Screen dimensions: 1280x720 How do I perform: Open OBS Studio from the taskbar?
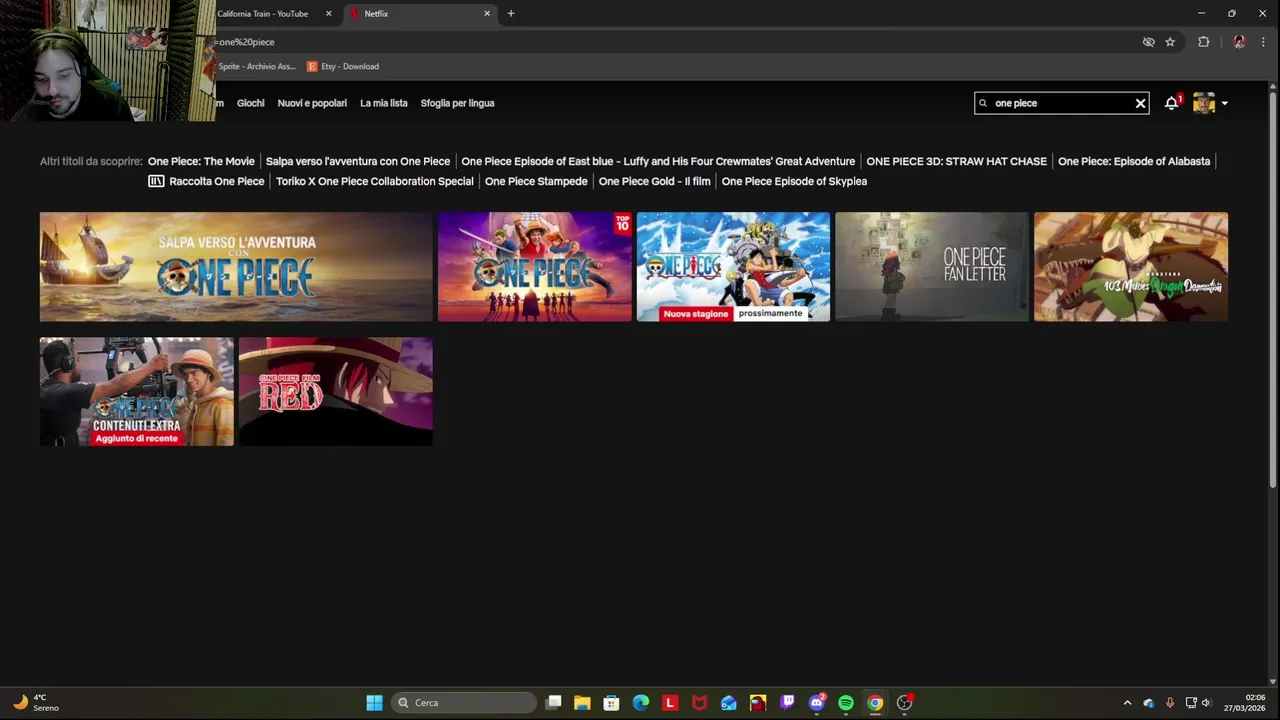905,703
